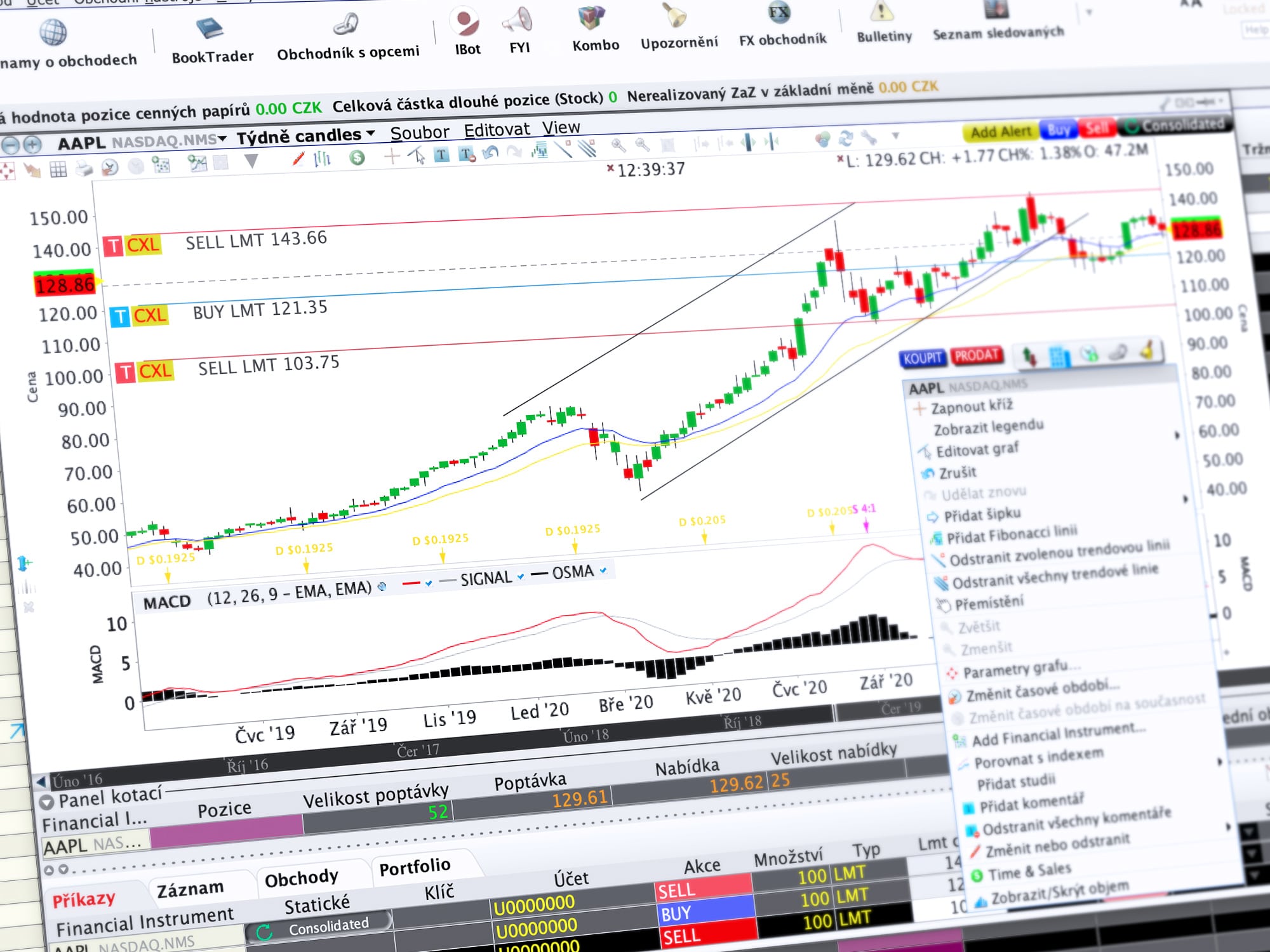
Task: Open MACD parameter settings icon
Action: (x=382, y=586)
